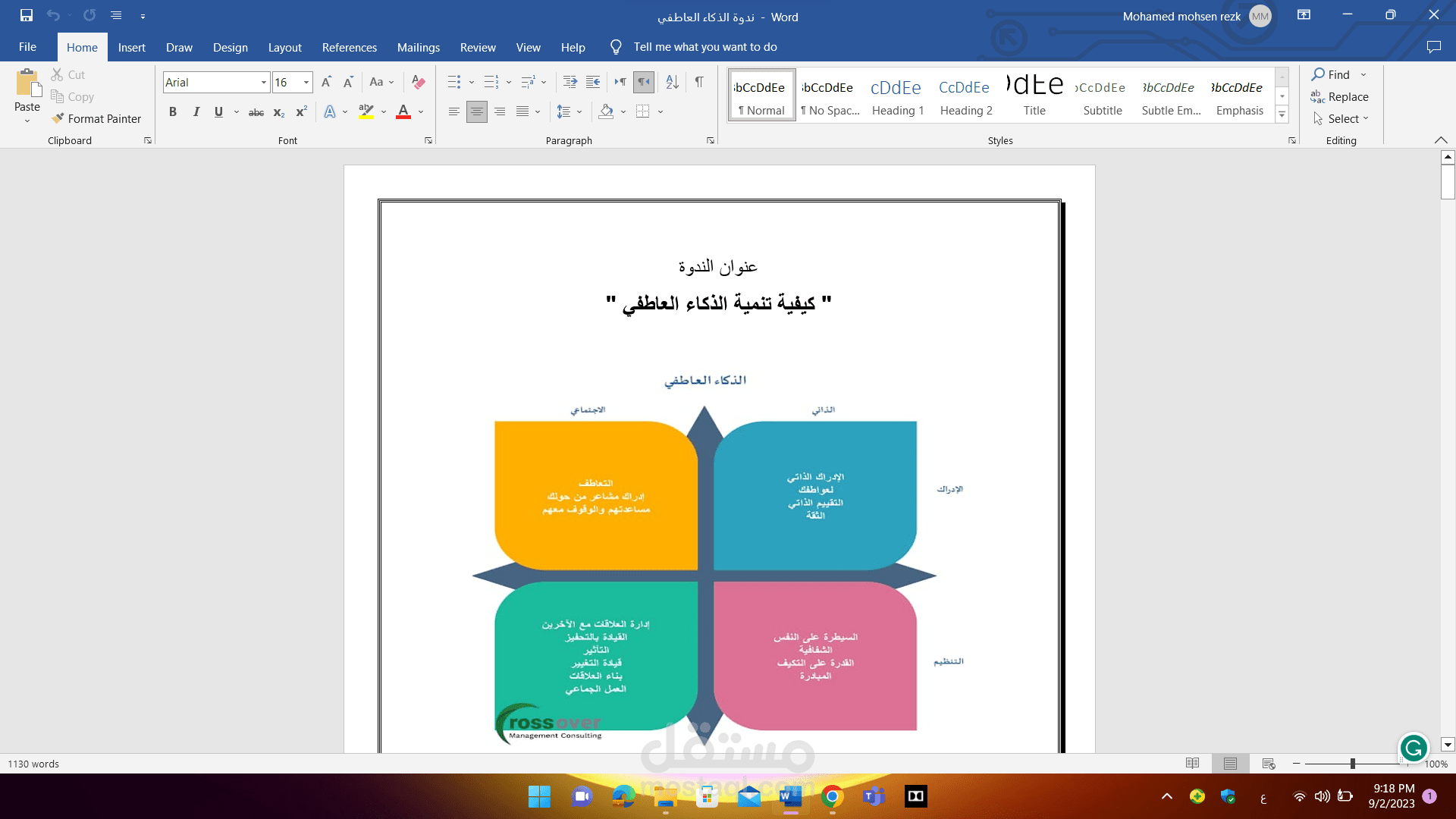Viewport: 1456px width, 819px height.
Task: Click the 1130 words count
Action: pyautogui.click(x=33, y=764)
